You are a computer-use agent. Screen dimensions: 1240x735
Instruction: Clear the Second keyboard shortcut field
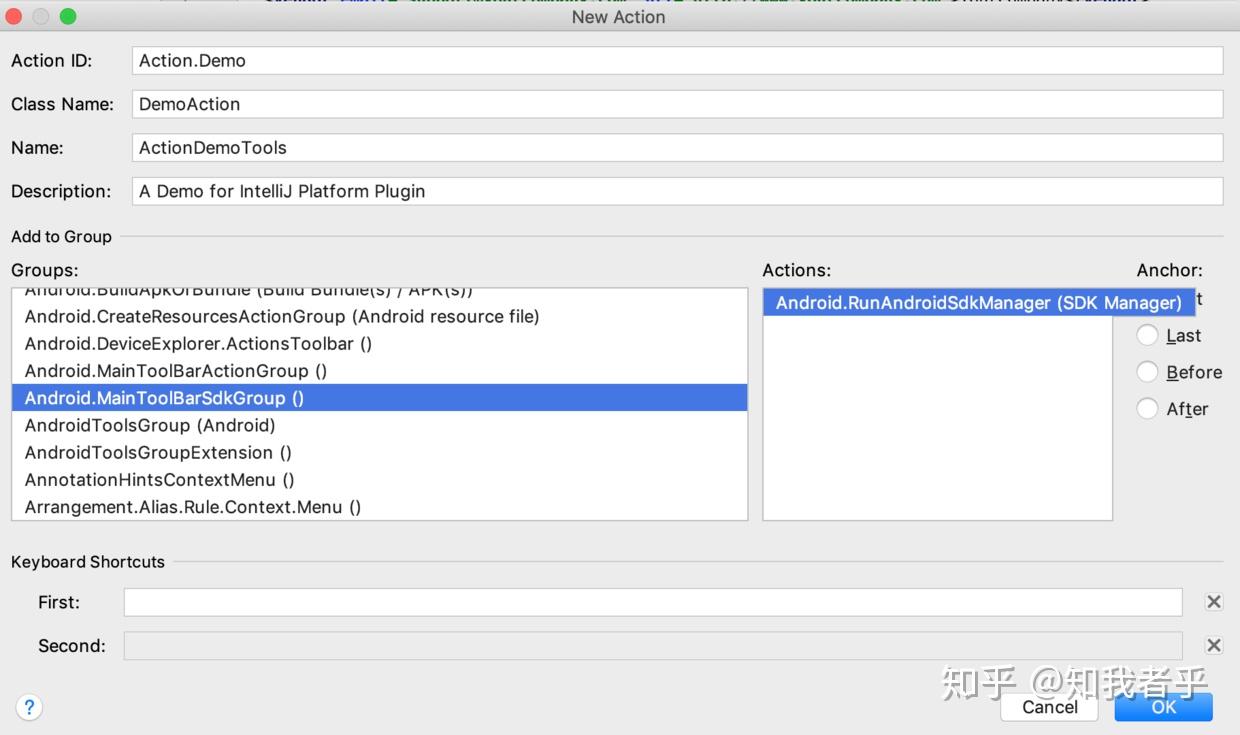[1213, 645]
